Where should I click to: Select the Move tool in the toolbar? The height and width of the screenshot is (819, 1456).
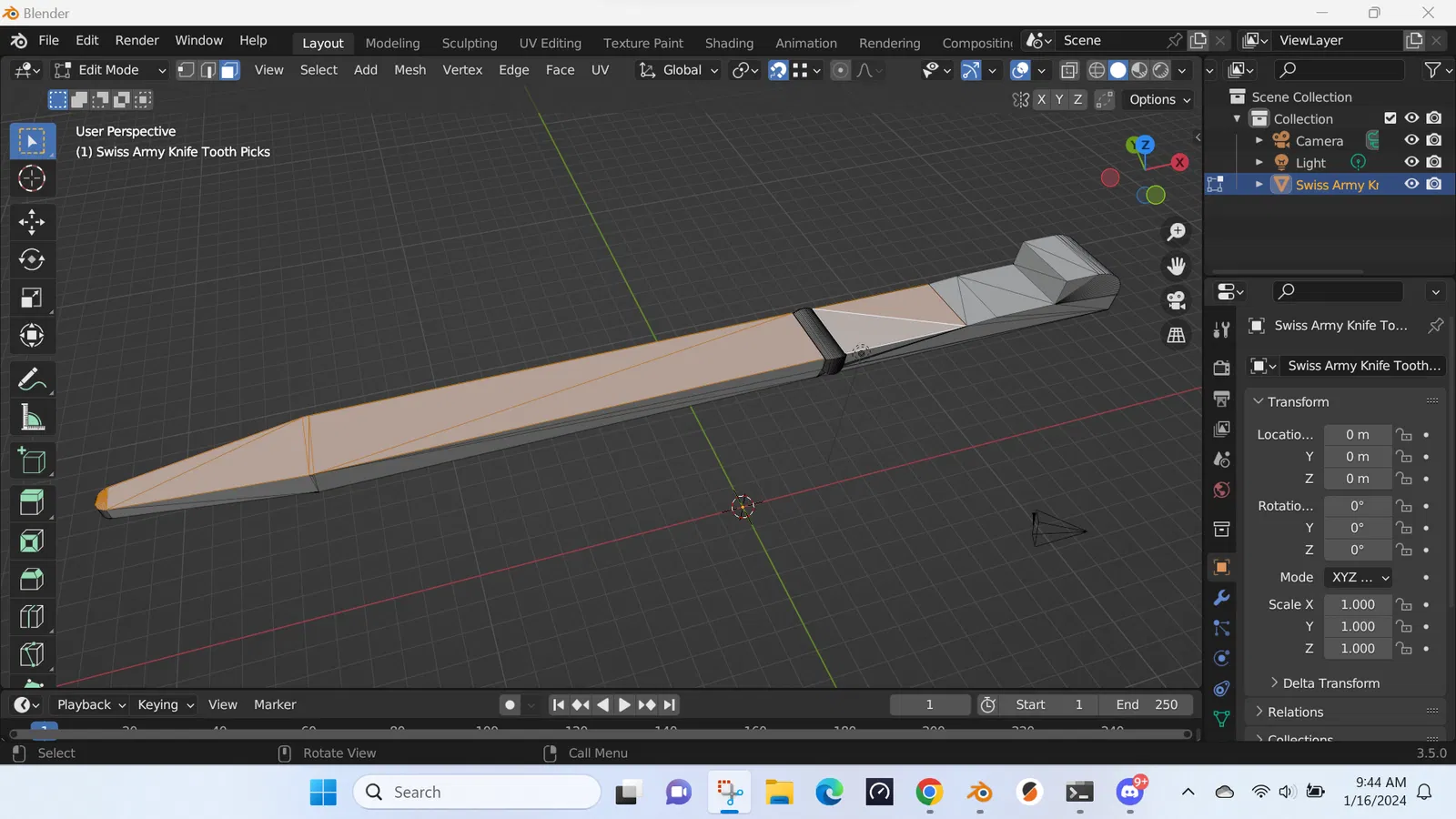pos(32,222)
